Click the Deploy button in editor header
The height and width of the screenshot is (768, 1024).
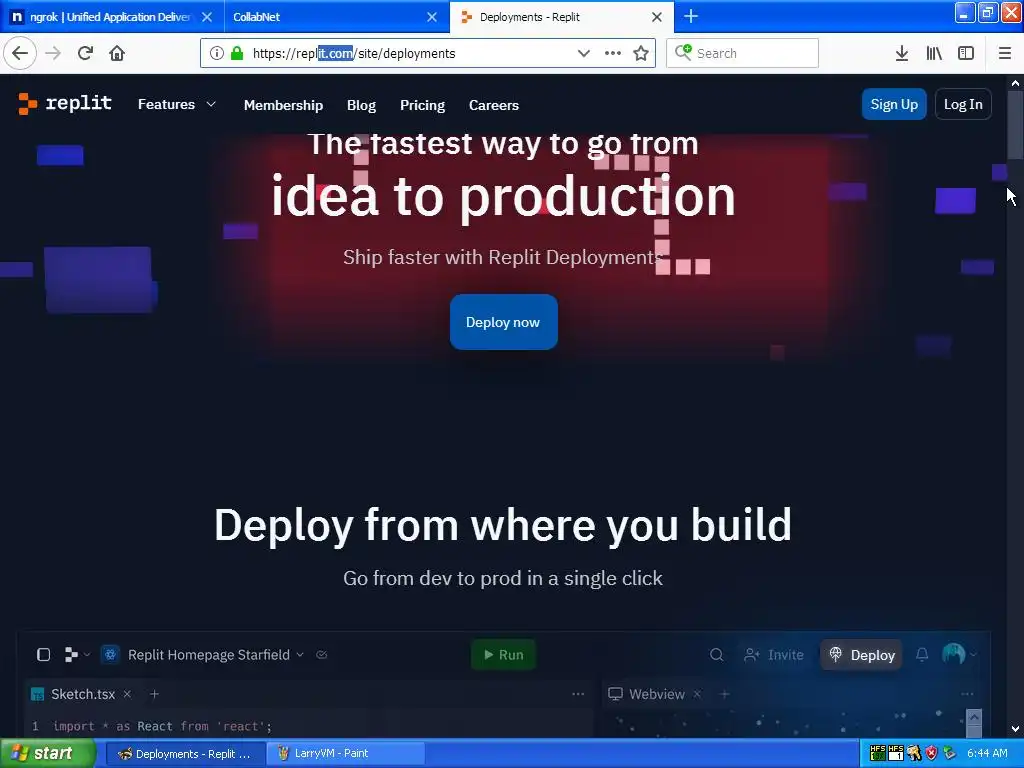861,654
